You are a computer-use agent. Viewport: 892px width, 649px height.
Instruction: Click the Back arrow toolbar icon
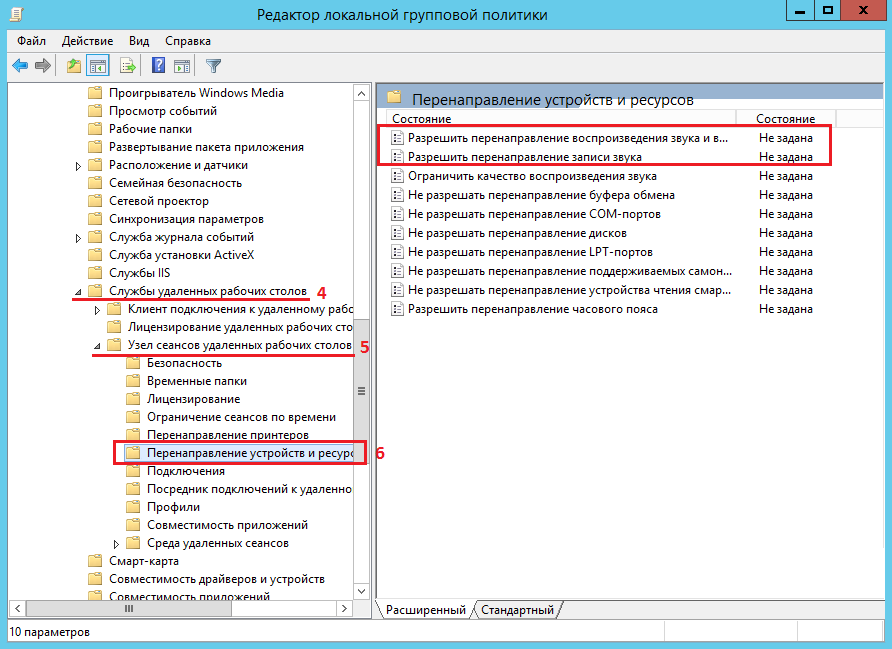(x=20, y=66)
